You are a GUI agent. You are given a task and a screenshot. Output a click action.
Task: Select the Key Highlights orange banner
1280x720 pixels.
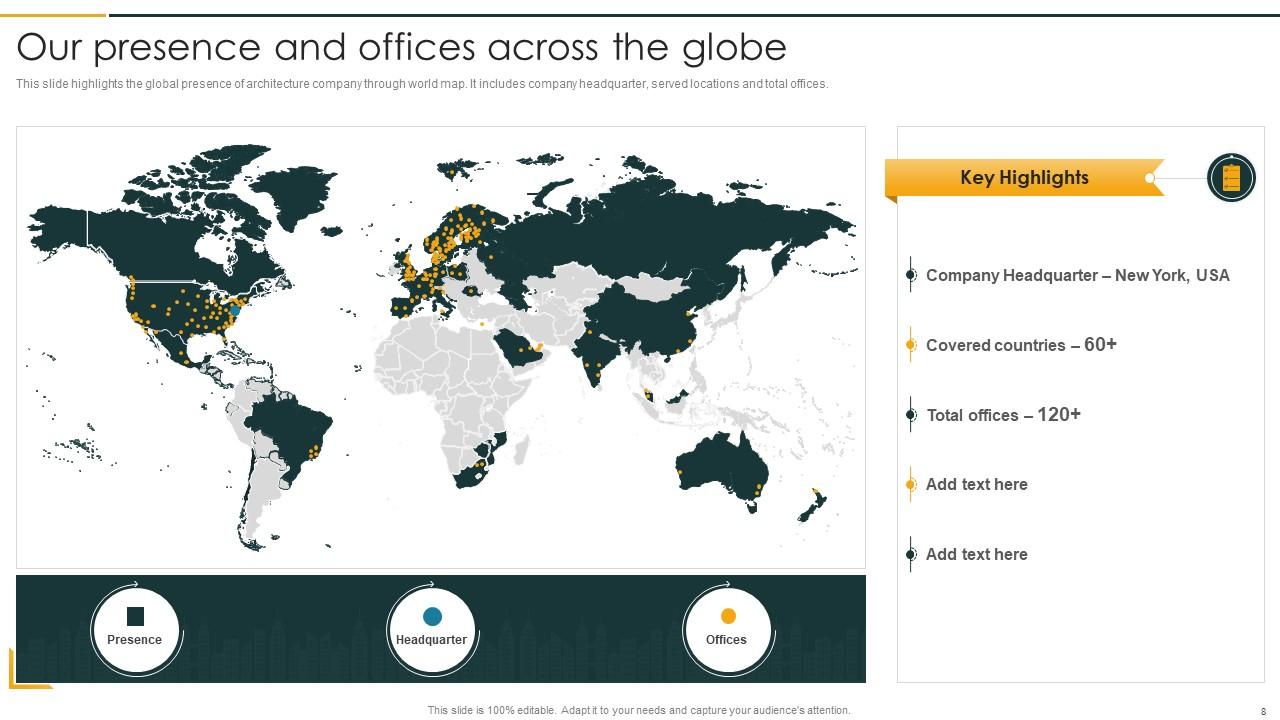1022,178
